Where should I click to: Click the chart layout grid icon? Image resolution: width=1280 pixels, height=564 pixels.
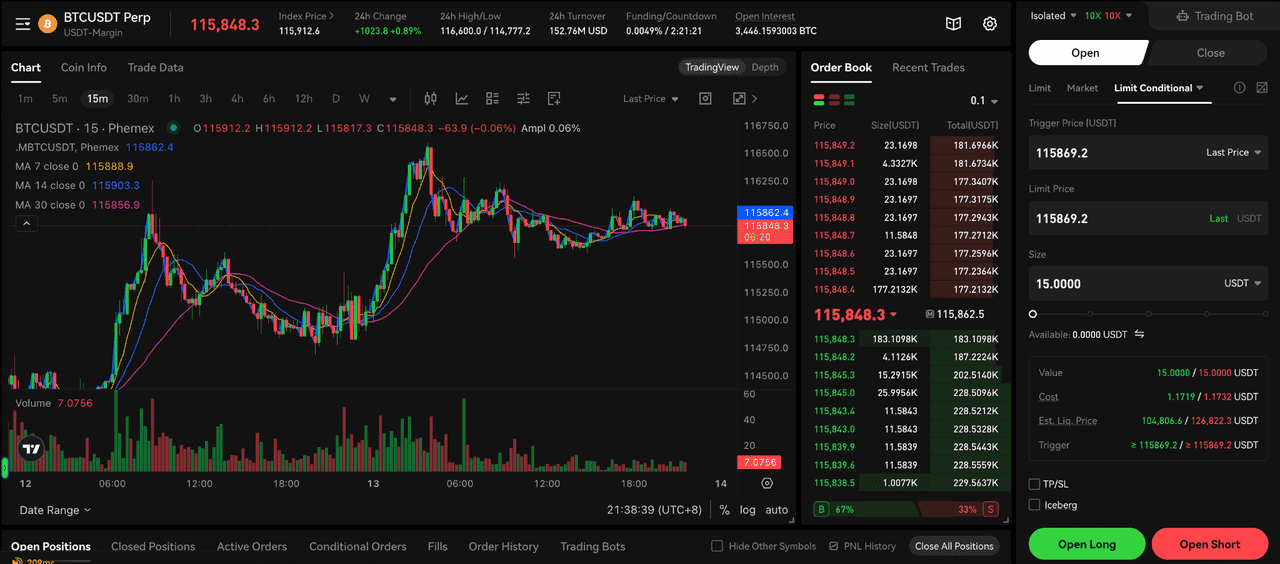[x=492, y=99]
